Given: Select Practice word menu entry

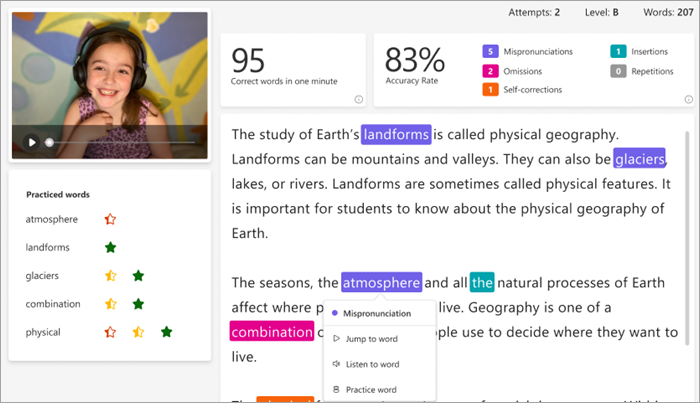Looking at the screenshot, I should coord(370,389).
